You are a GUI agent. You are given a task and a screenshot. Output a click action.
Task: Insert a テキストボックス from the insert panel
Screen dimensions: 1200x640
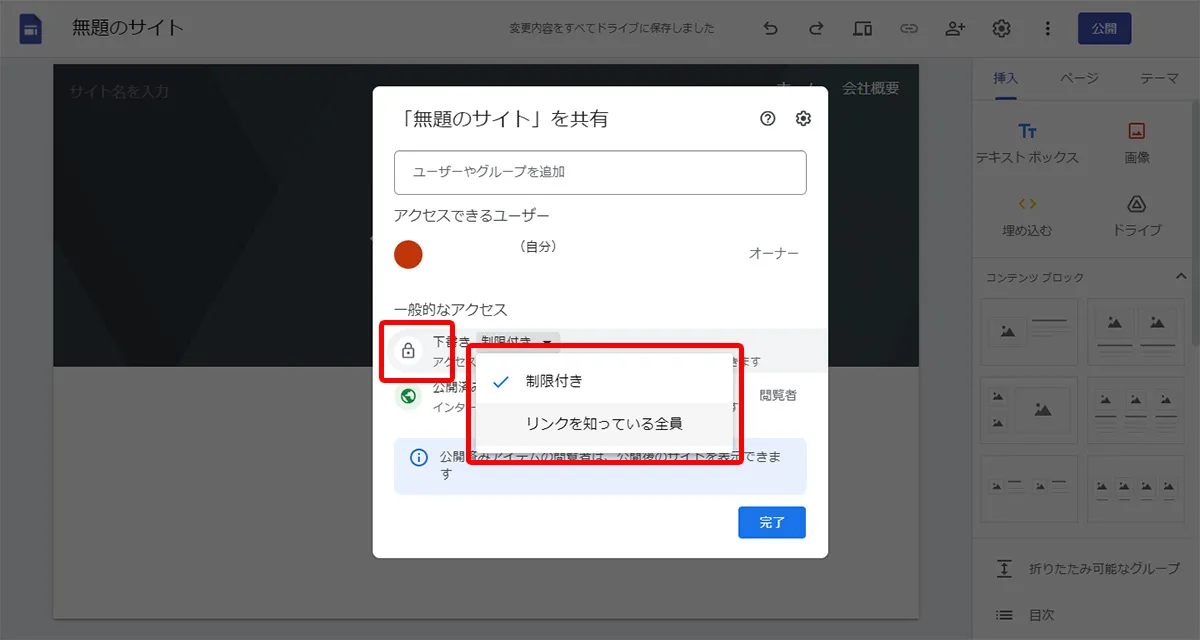[x=1029, y=142]
